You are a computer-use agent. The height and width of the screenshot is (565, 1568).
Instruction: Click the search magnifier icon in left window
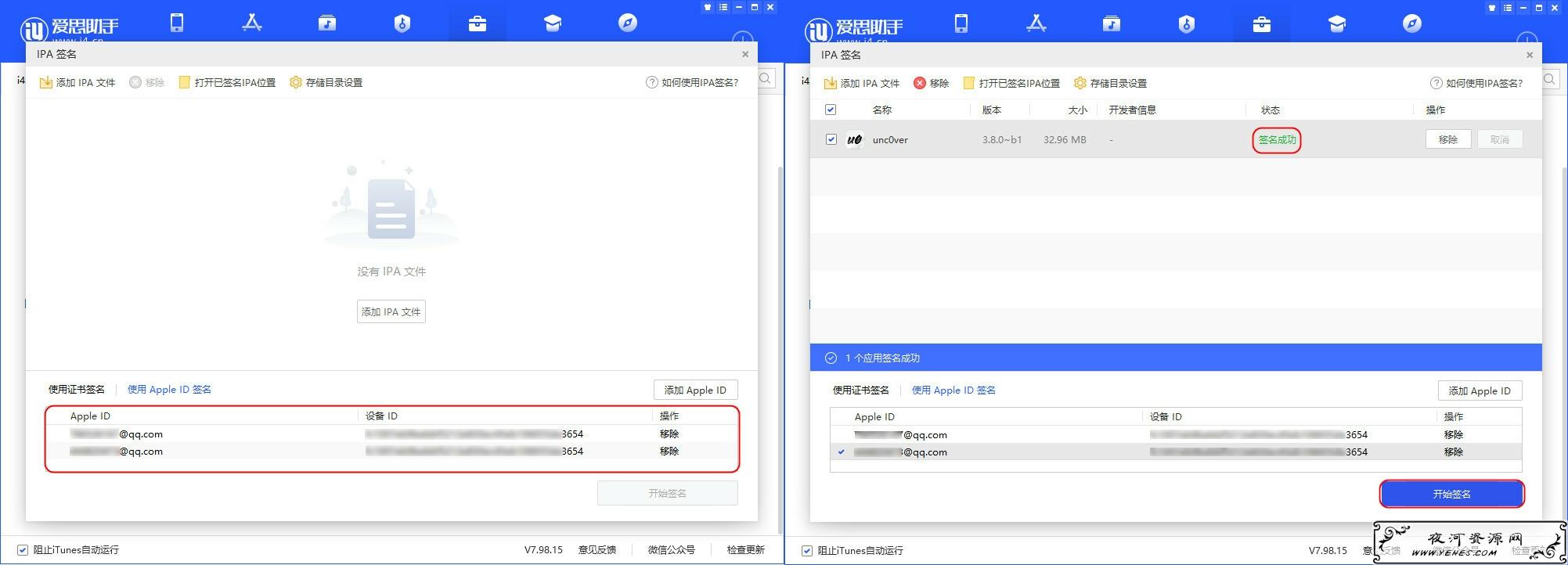coord(766,78)
